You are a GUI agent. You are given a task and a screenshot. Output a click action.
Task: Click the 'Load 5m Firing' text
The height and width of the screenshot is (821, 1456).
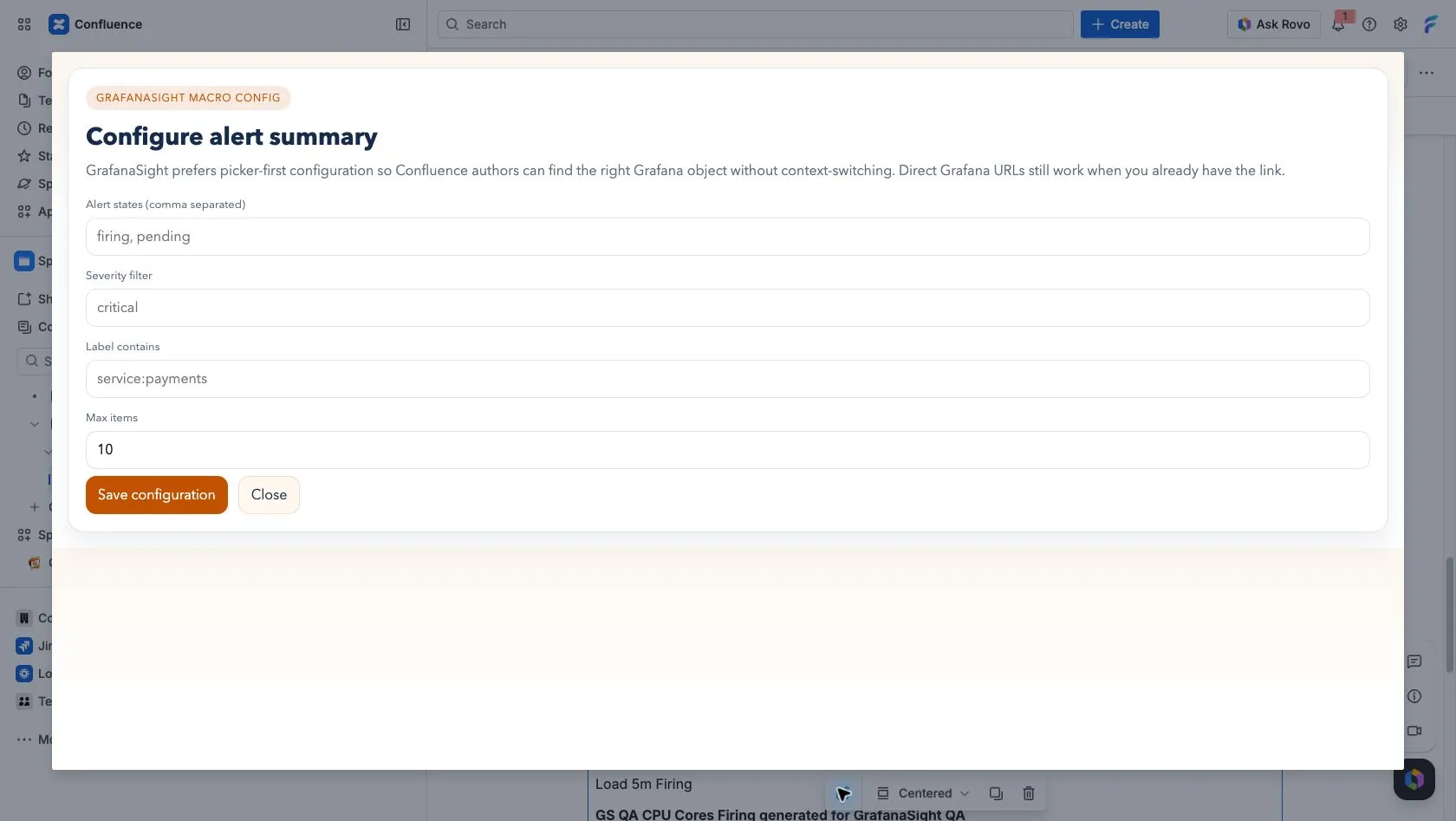tap(644, 784)
